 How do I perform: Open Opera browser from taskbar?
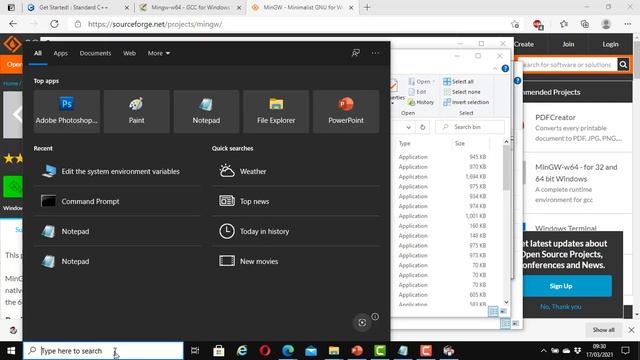pyautogui.click(x=264, y=351)
